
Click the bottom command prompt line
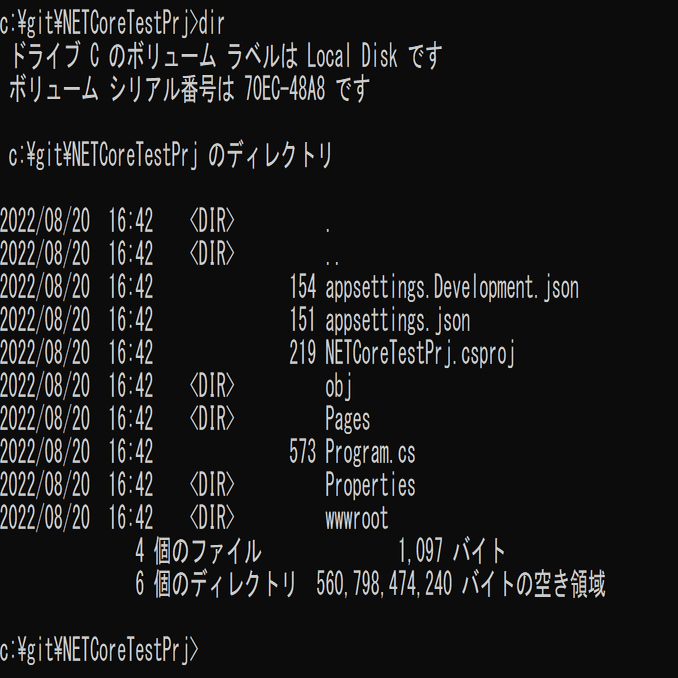100,650
